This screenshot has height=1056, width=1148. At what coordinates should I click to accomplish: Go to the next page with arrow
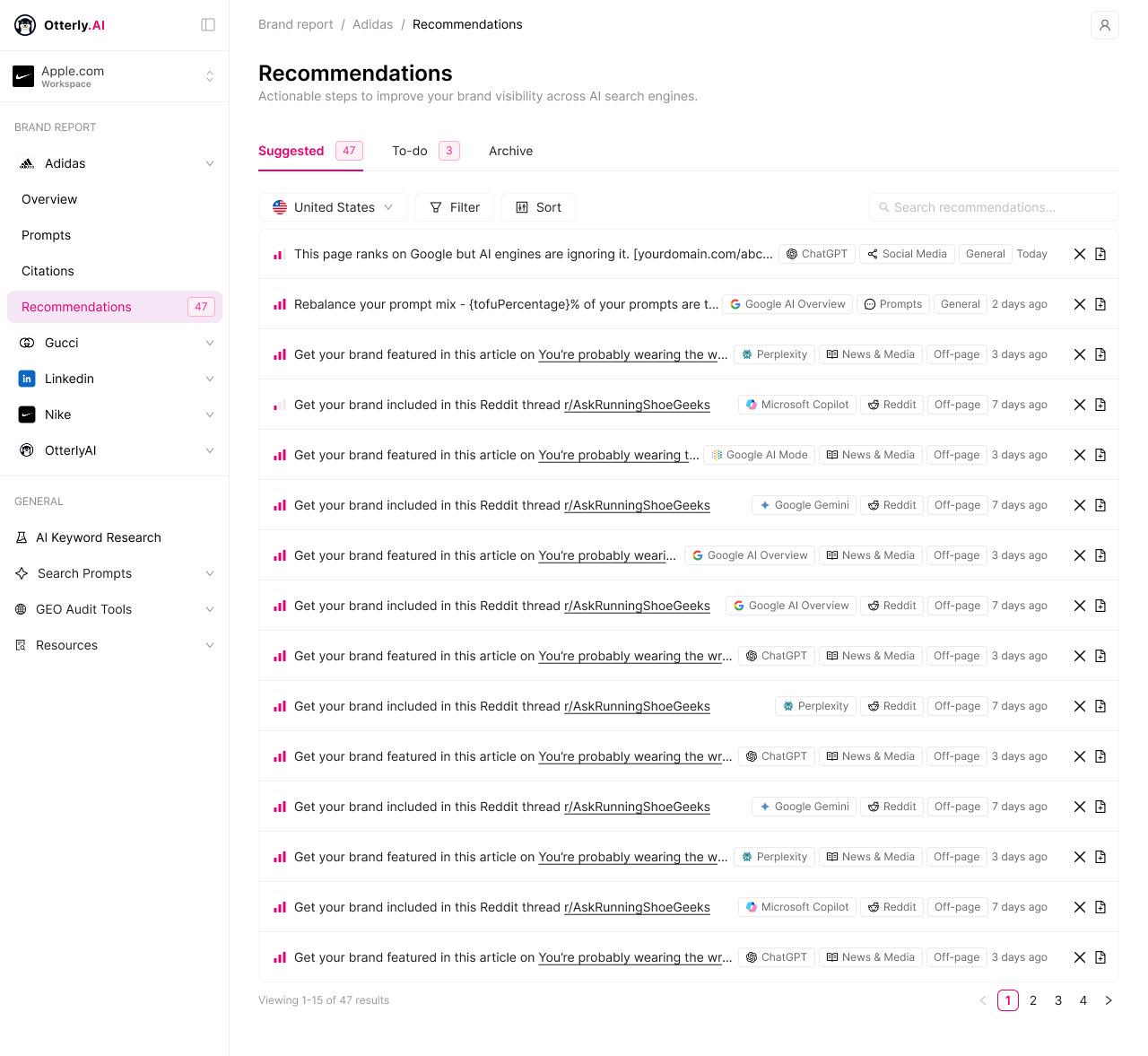(x=1109, y=1000)
